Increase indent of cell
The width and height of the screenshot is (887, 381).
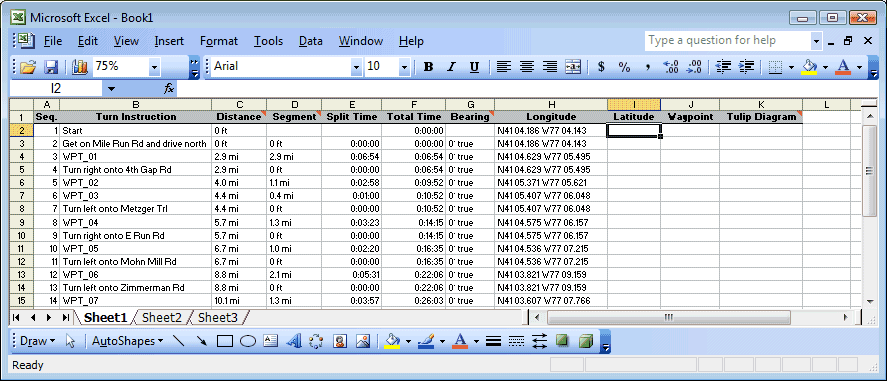(x=747, y=67)
